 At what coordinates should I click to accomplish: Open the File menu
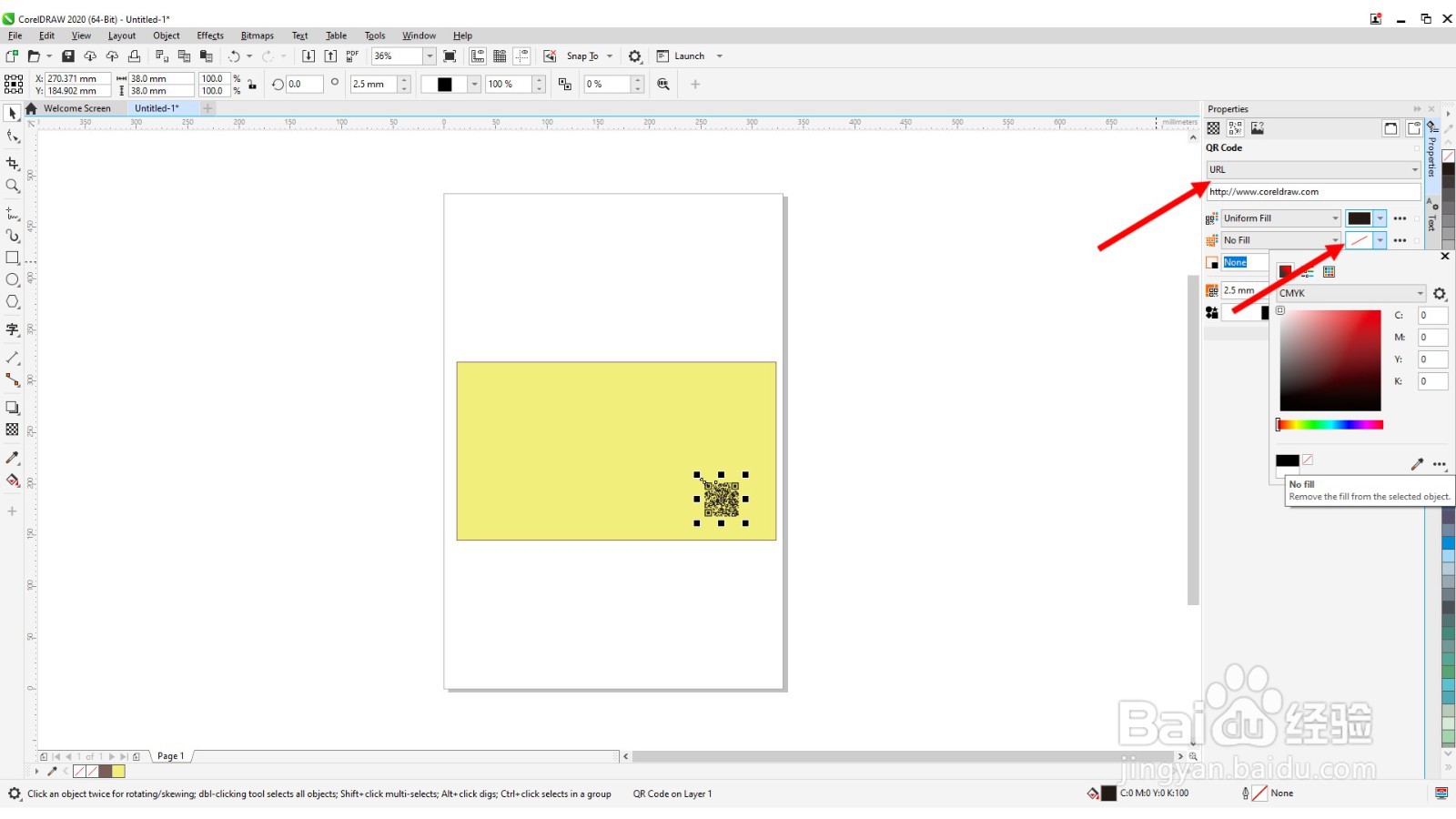(x=15, y=35)
